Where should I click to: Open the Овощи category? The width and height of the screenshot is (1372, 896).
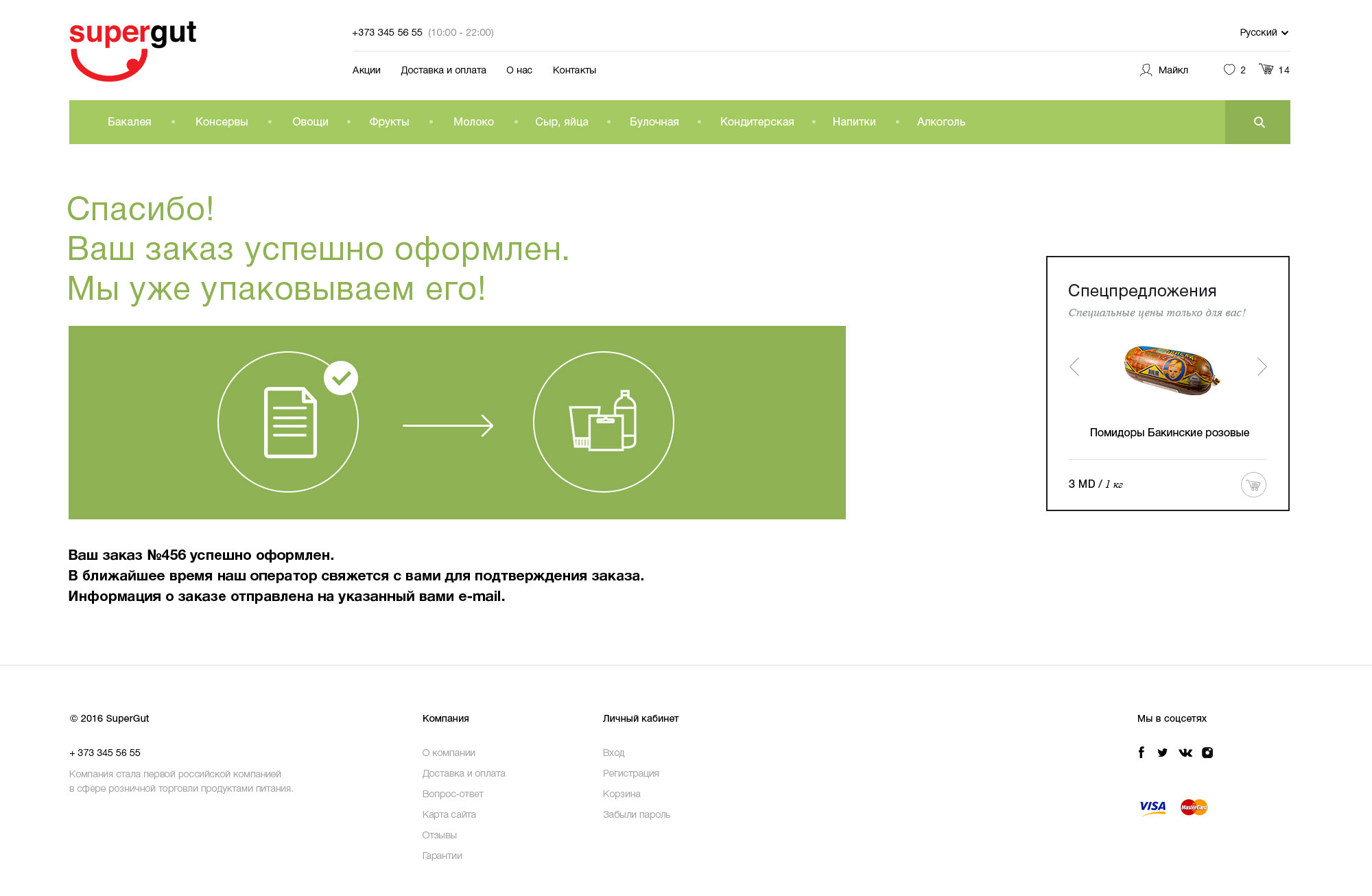[x=310, y=122]
